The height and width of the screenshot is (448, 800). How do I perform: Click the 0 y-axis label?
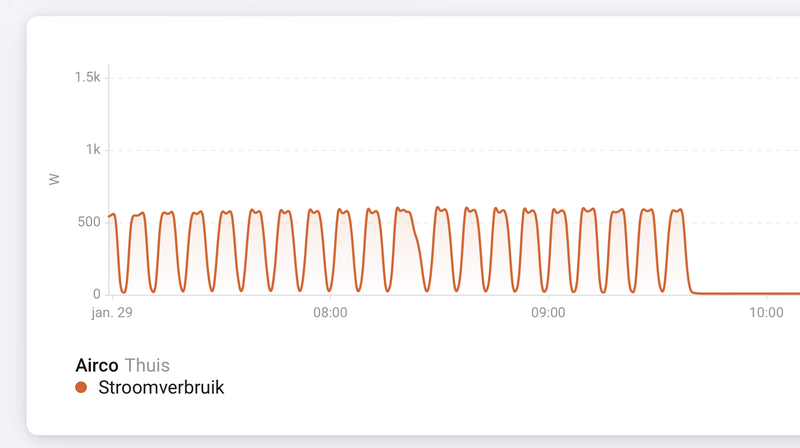coord(97,294)
